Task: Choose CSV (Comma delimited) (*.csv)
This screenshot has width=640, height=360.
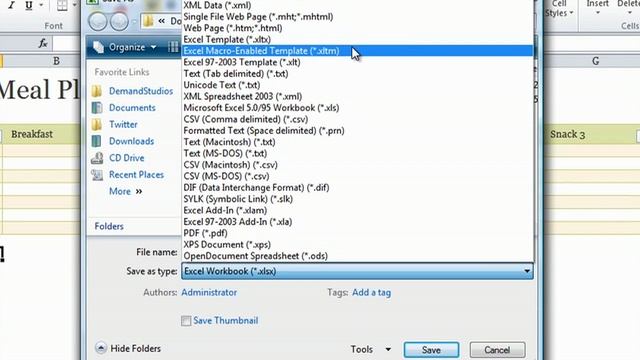Action: point(357,120)
